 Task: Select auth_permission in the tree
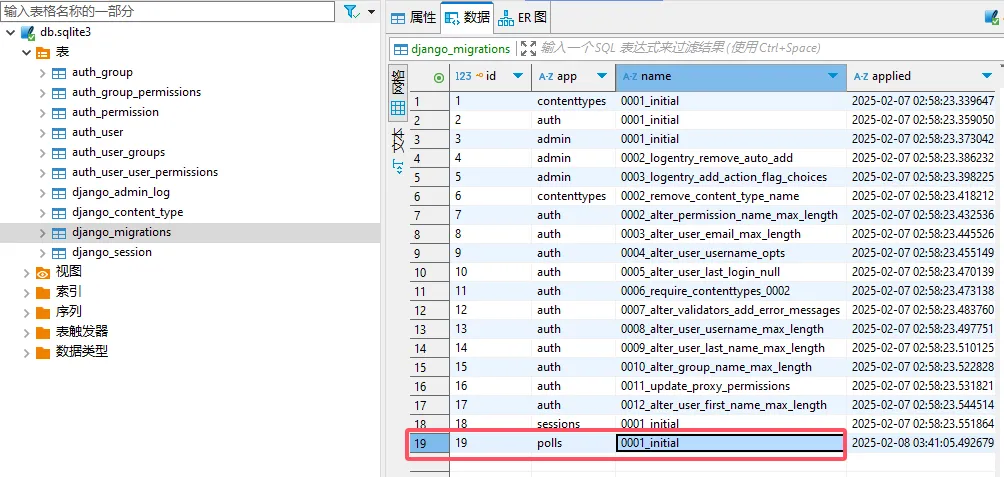tap(115, 112)
